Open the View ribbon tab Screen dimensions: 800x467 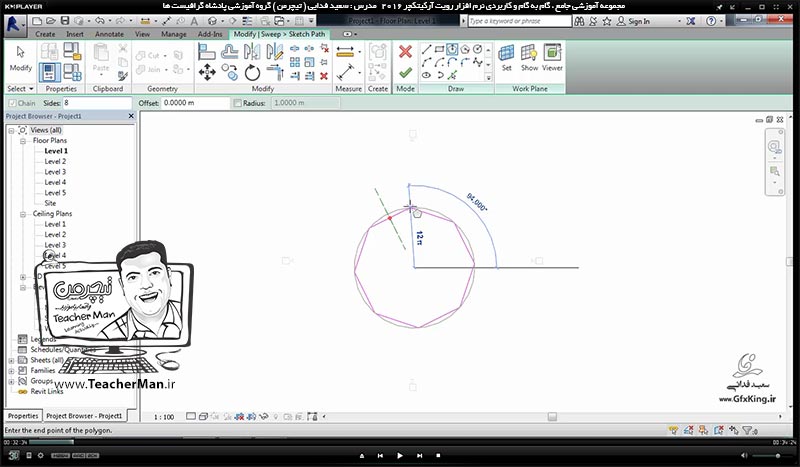(142, 34)
